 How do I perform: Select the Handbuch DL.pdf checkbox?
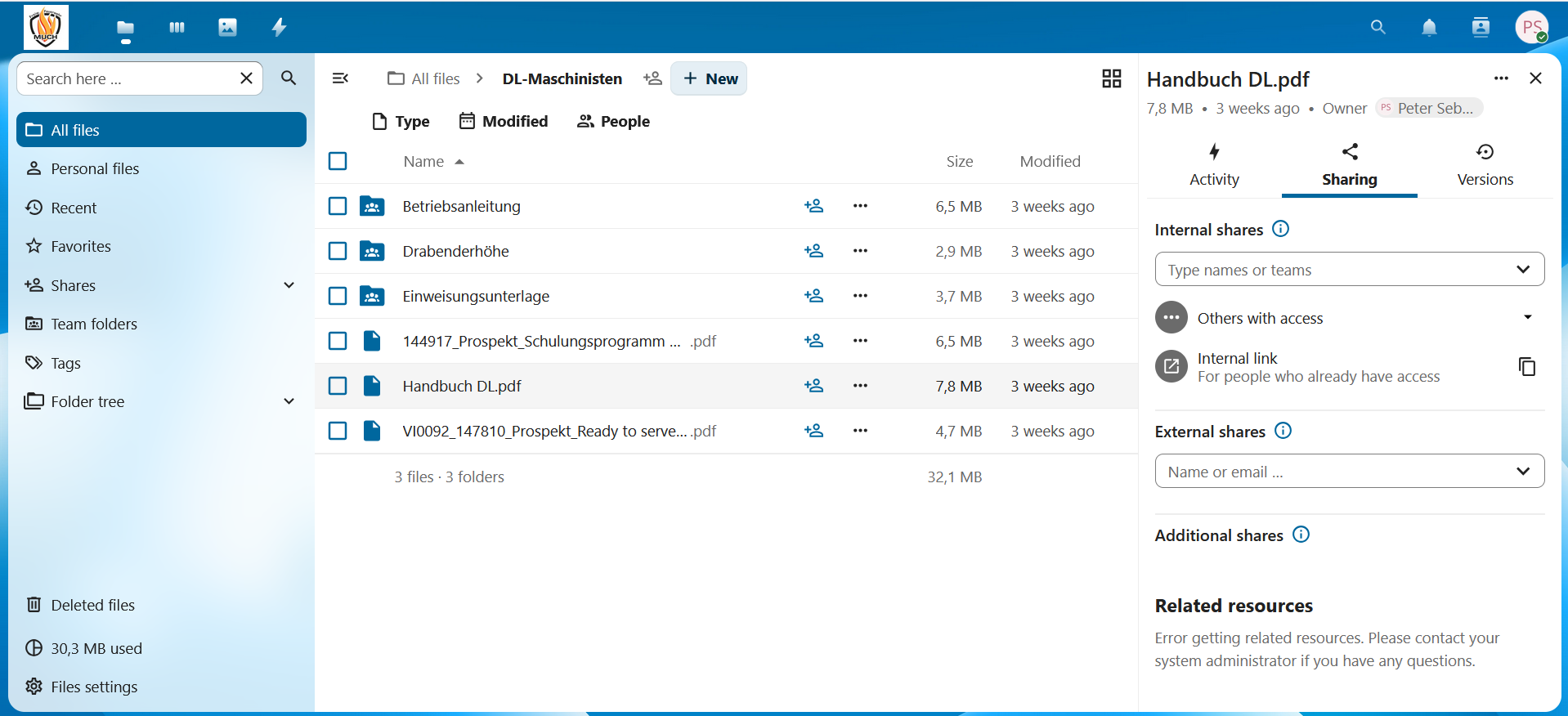[x=338, y=386]
